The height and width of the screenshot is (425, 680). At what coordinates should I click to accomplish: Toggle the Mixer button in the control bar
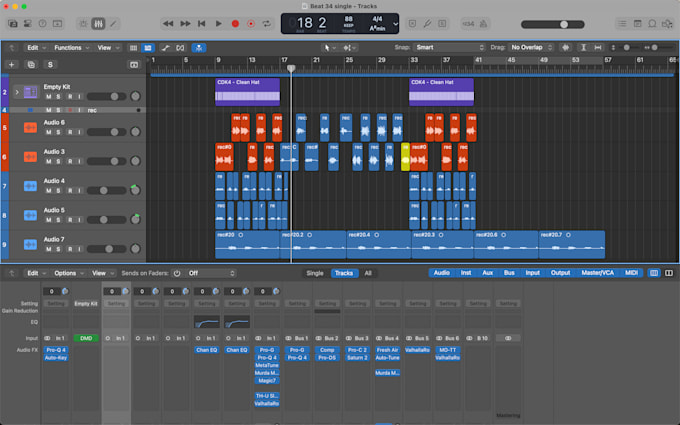(x=98, y=24)
